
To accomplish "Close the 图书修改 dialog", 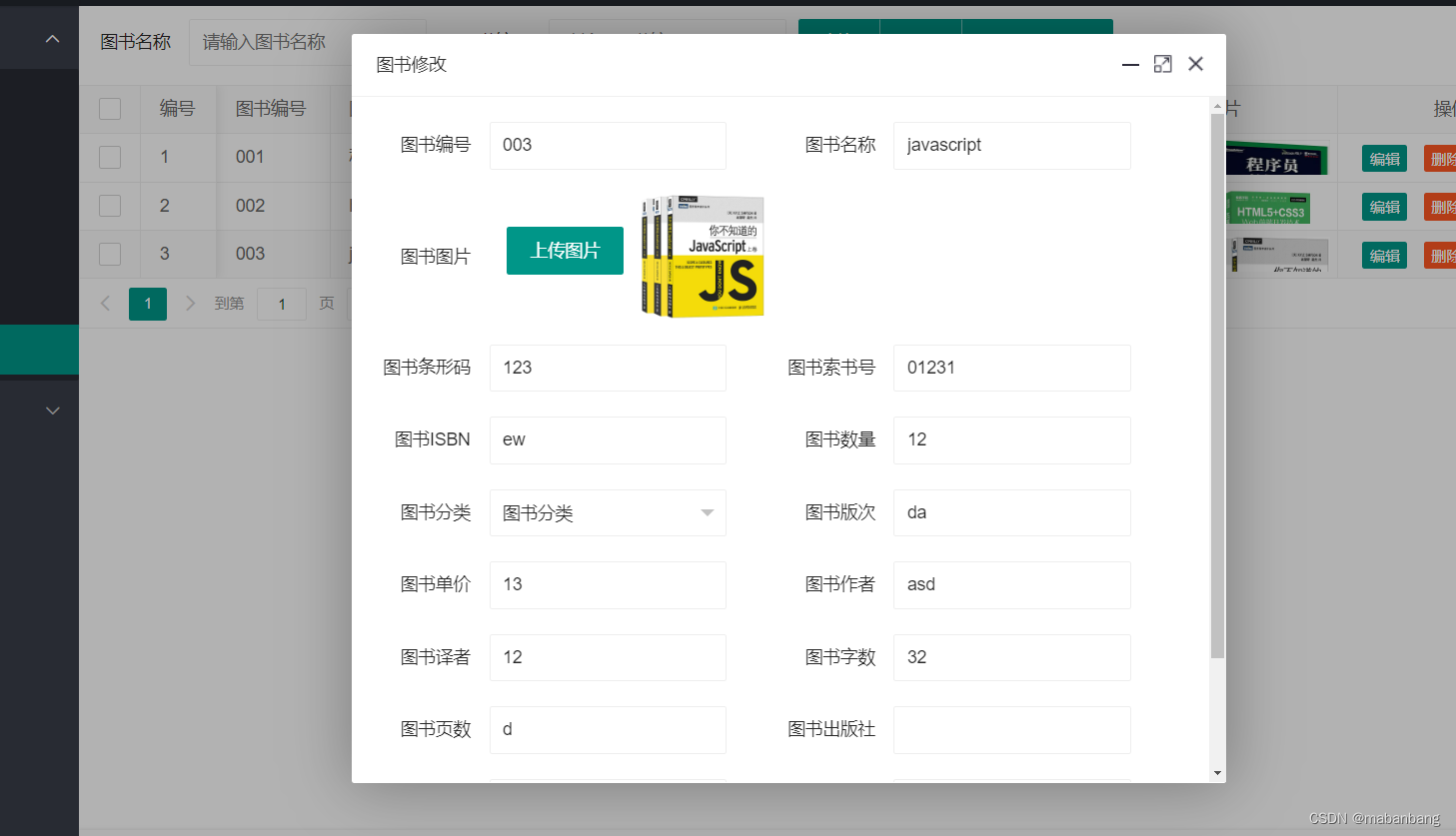I will point(1195,64).
